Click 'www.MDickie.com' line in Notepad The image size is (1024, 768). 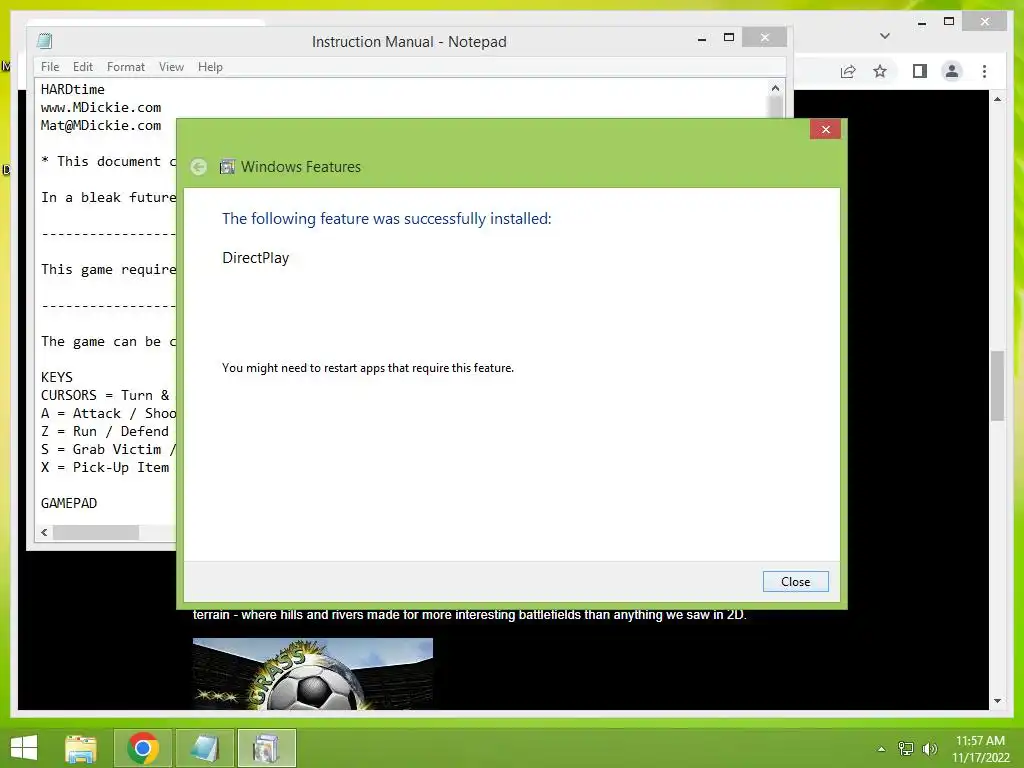pyautogui.click(x=101, y=107)
